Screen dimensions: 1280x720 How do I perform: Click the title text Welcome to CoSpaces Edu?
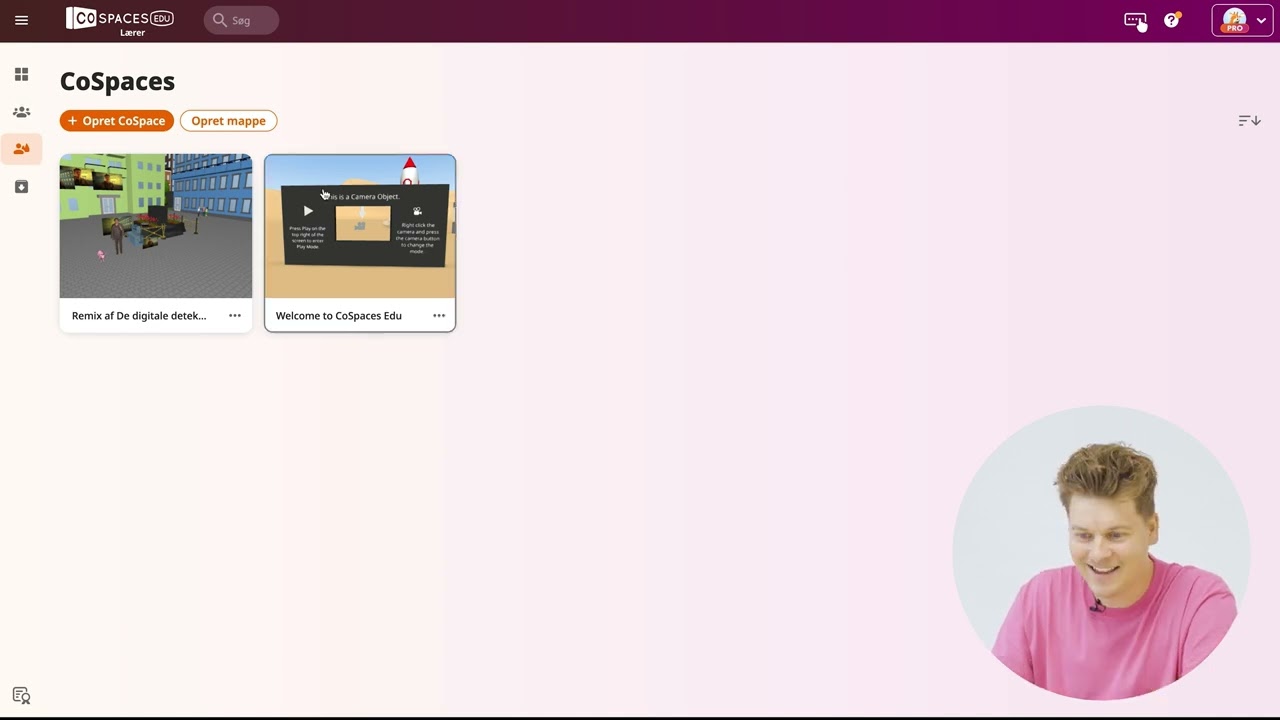[339, 316]
